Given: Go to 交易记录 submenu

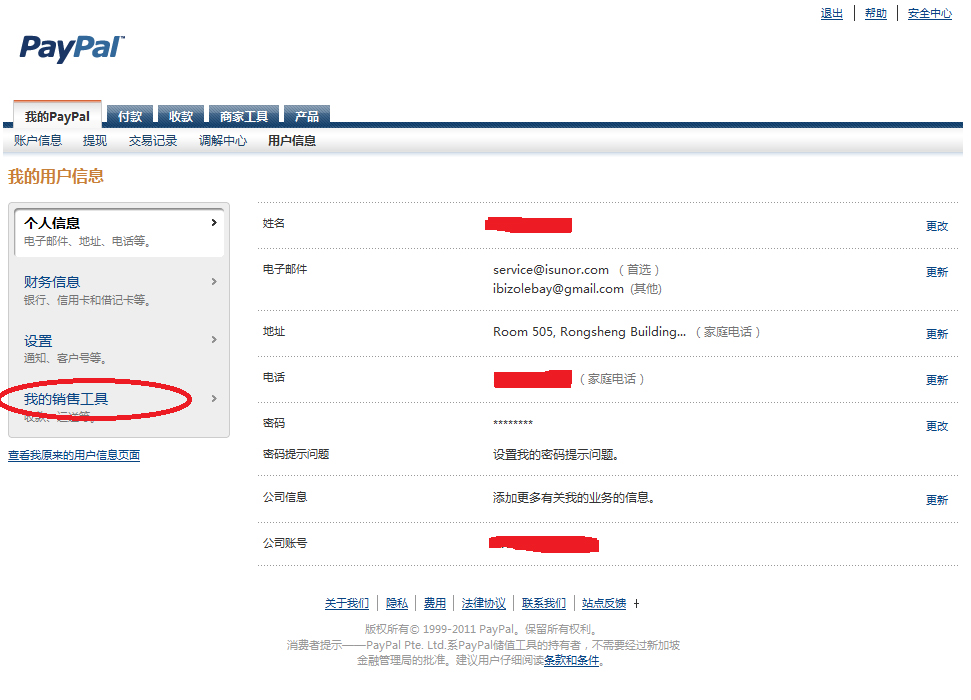Looking at the screenshot, I should (x=152, y=141).
